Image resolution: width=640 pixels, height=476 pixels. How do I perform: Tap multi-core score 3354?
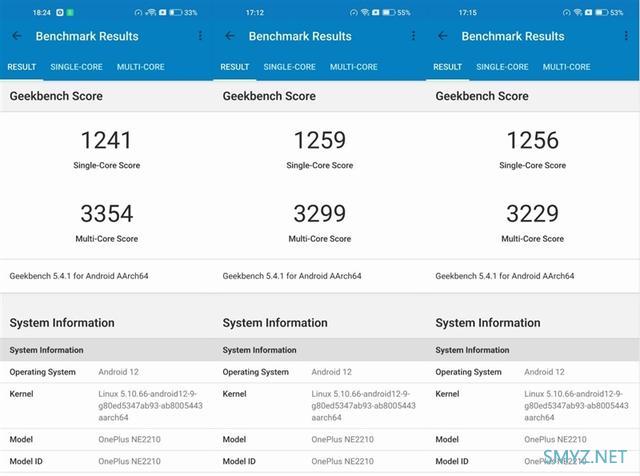coord(107,214)
